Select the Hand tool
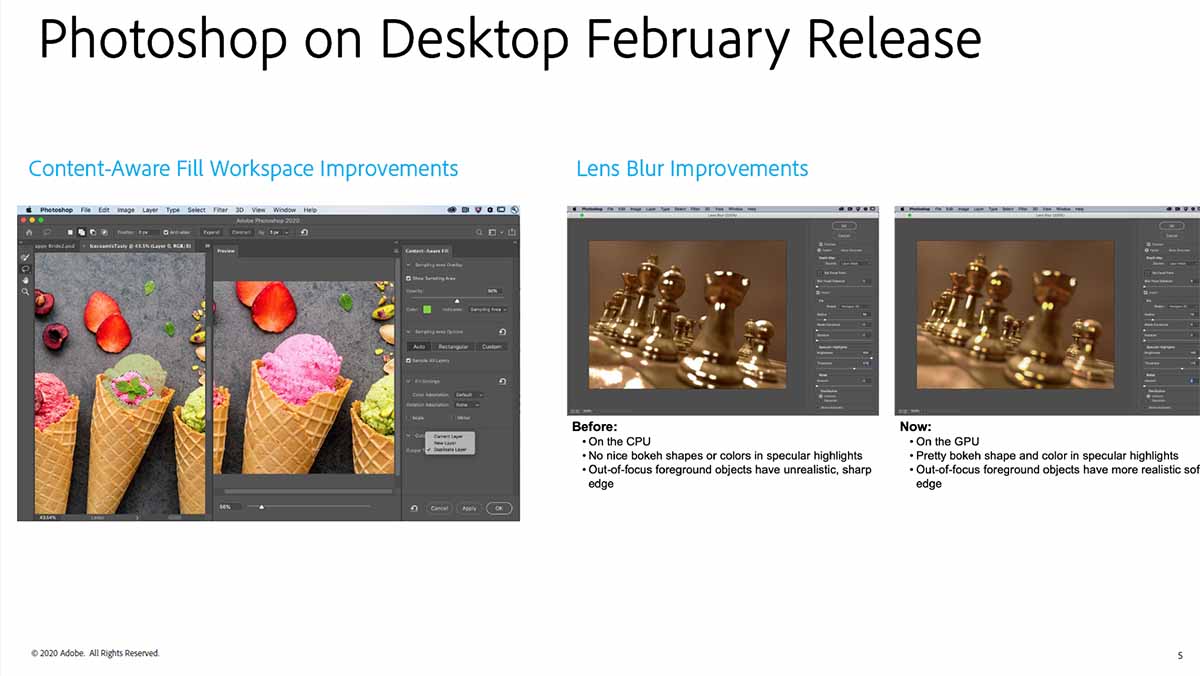This screenshot has height=676, width=1200. pyautogui.click(x=26, y=281)
